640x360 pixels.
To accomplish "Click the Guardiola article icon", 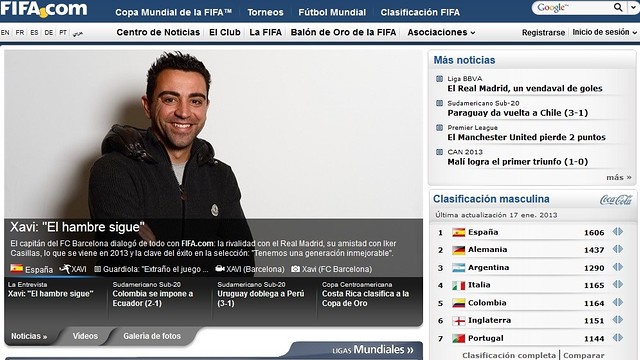I will point(98,269).
